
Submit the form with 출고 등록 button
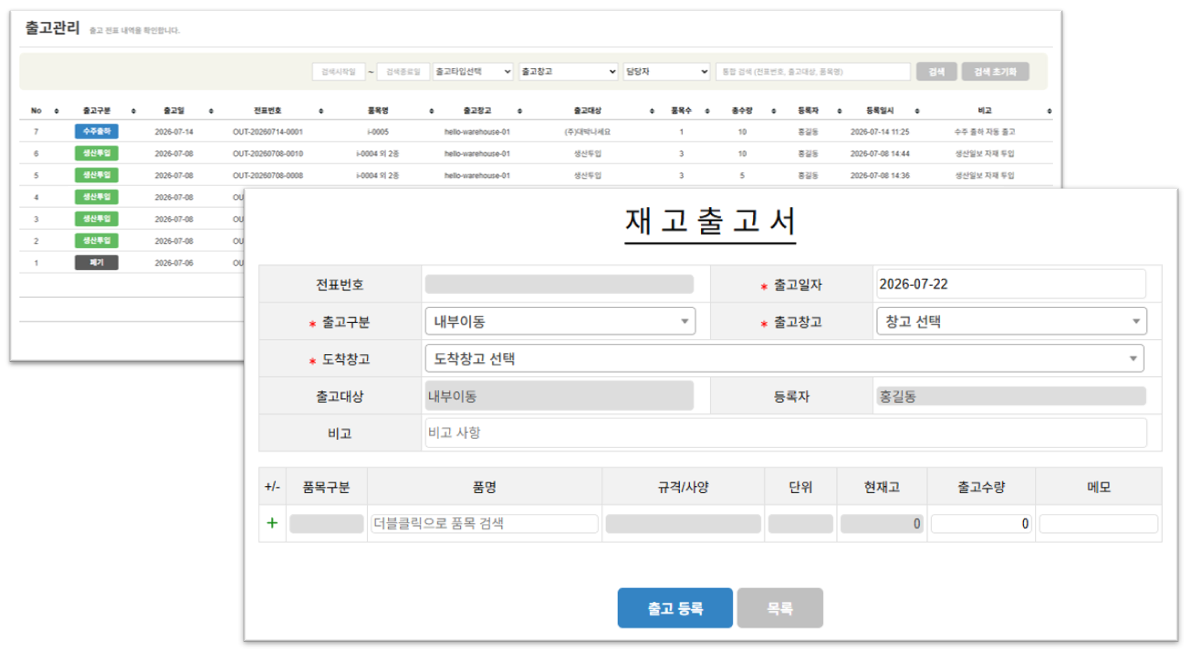tap(674, 608)
